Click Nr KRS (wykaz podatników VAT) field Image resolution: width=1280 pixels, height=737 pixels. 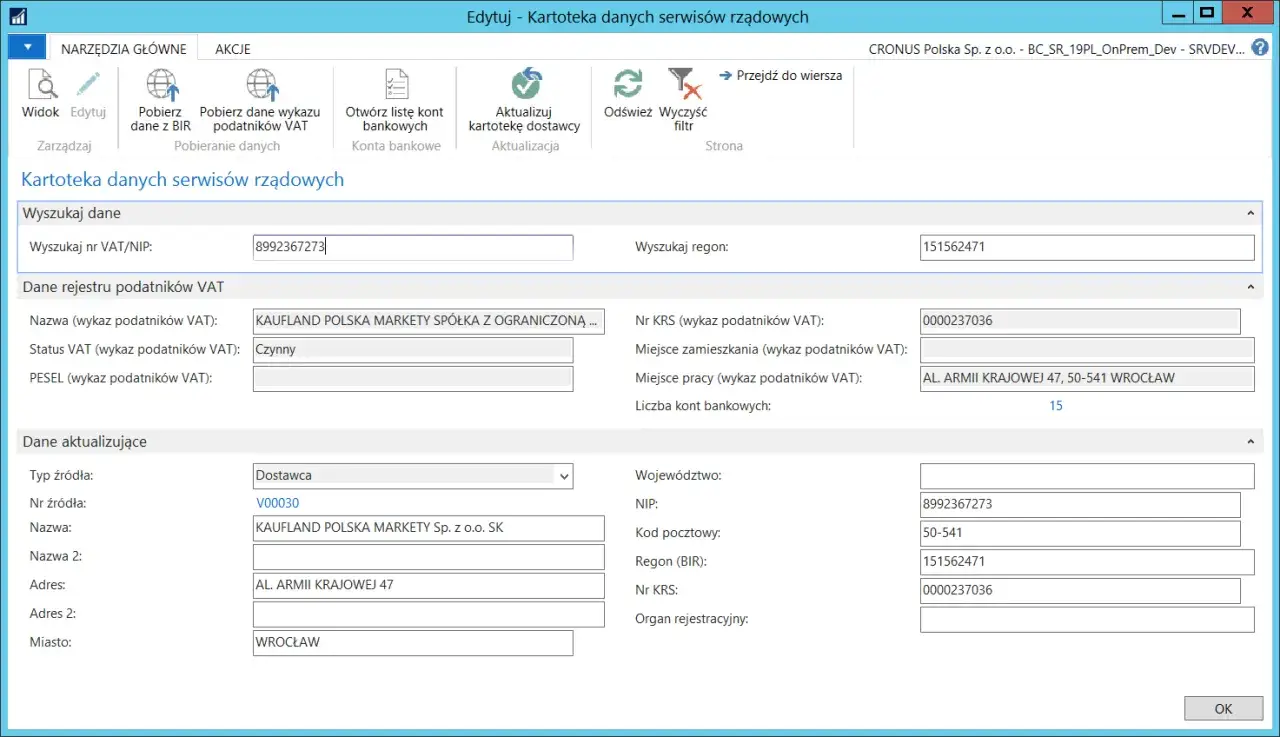1080,321
